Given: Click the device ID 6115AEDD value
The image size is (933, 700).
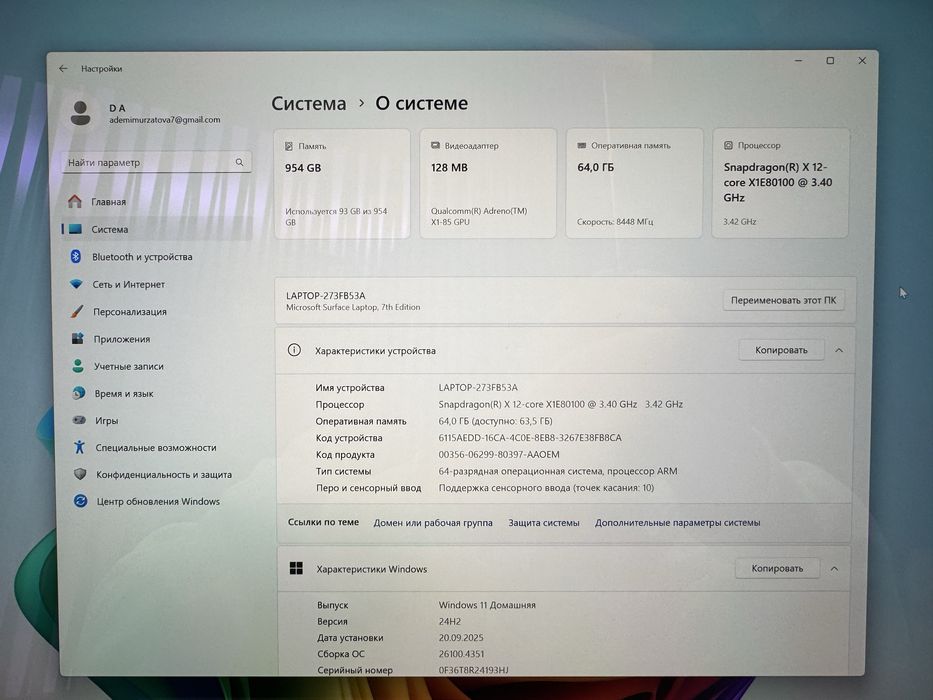Looking at the screenshot, I should [x=530, y=438].
